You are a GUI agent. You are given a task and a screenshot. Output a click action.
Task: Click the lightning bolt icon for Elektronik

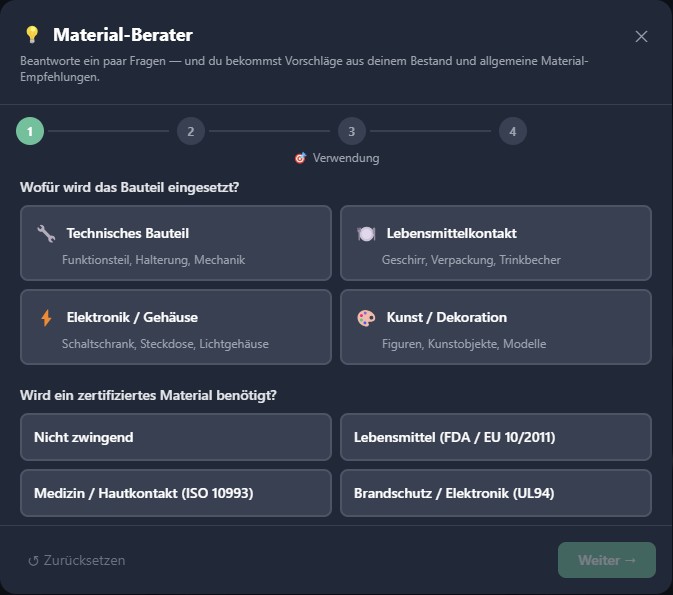46,318
